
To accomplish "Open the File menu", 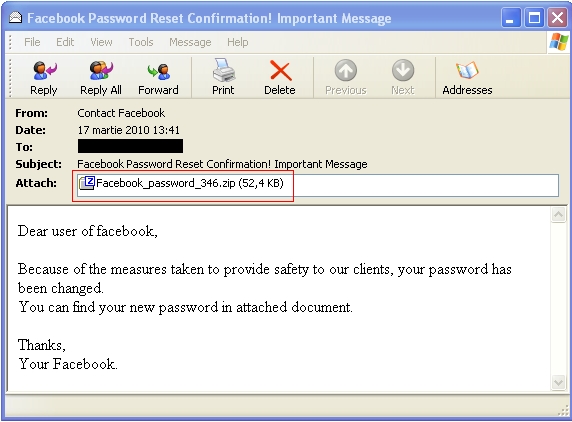I will [x=32, y=42].
